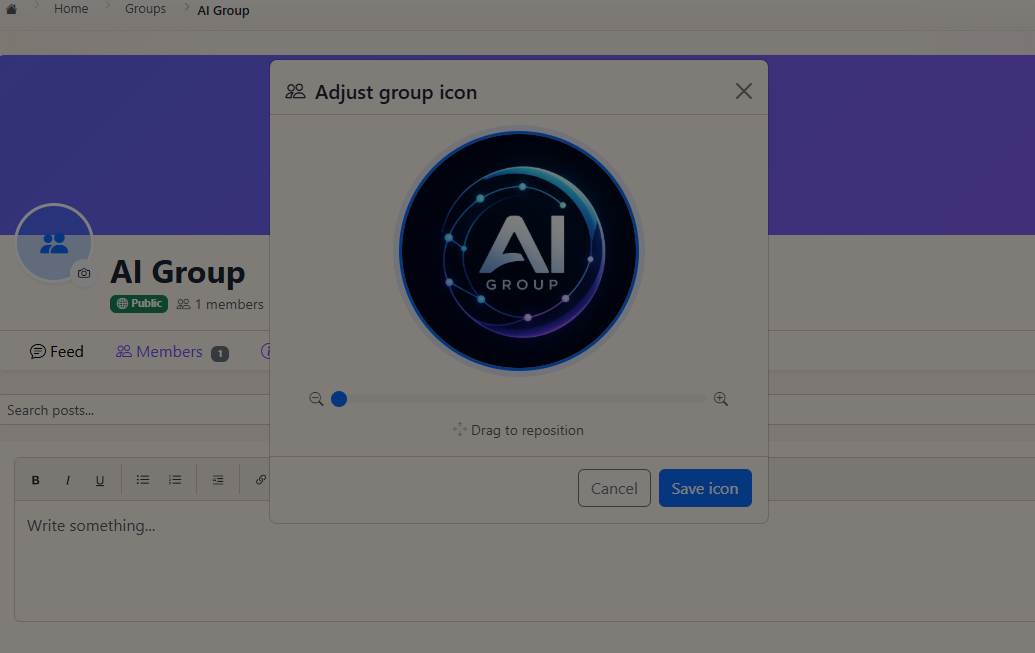Open the Members tab
Viewport: 1035px width, 653px height.
click(160, 352)
